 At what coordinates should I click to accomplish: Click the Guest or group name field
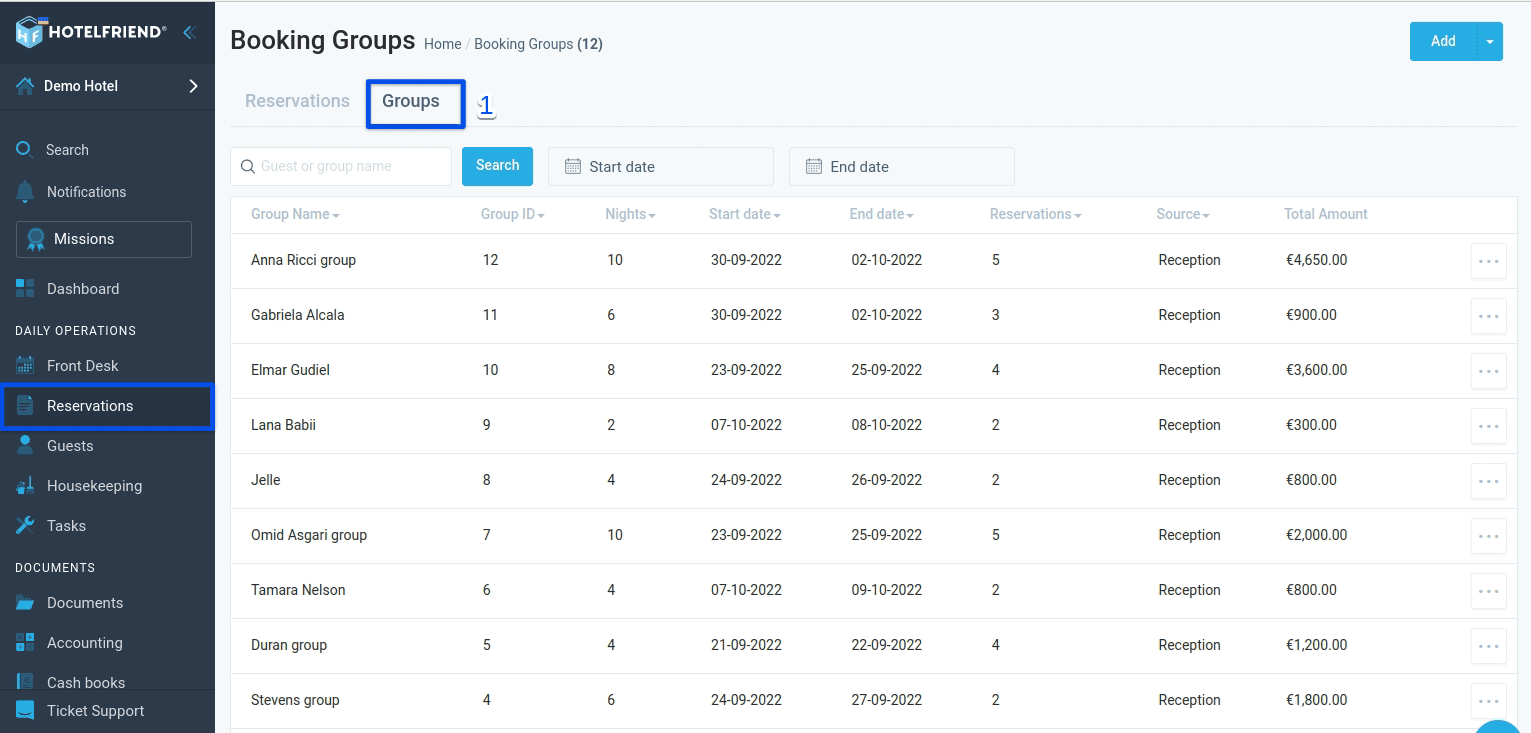click(x=341, y=167)
